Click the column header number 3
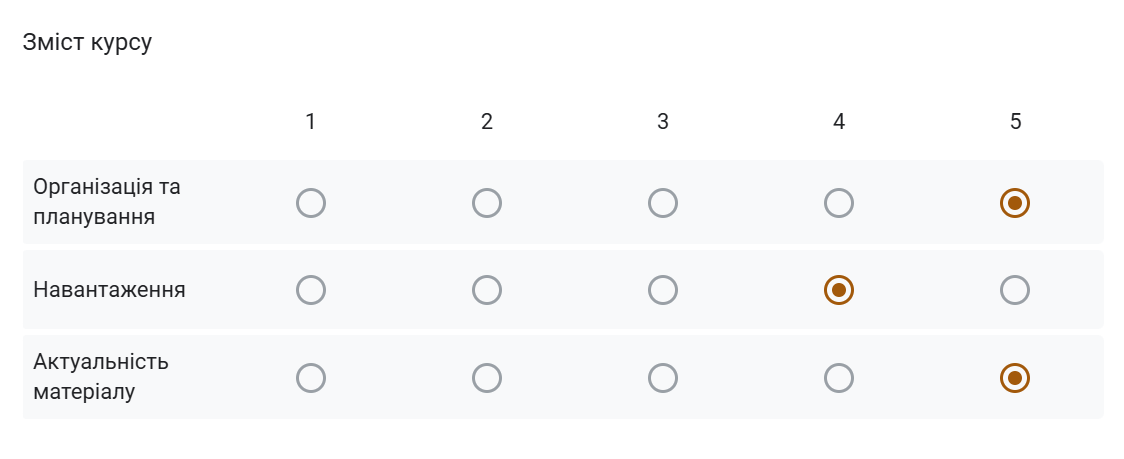The width and height of the screenshot is (1124, 459). 662,122
